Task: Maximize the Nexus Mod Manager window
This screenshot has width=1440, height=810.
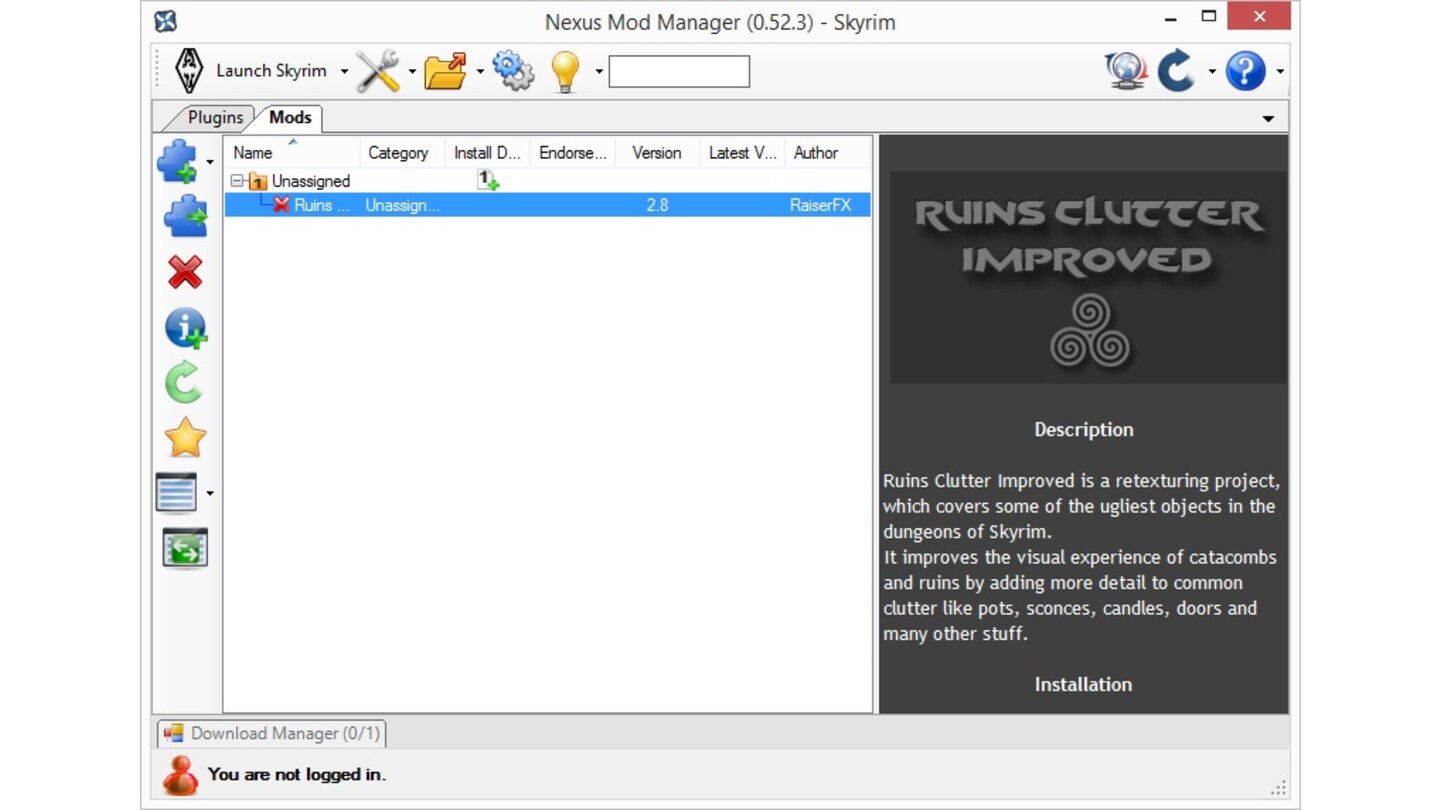Action: [1209, 17]
